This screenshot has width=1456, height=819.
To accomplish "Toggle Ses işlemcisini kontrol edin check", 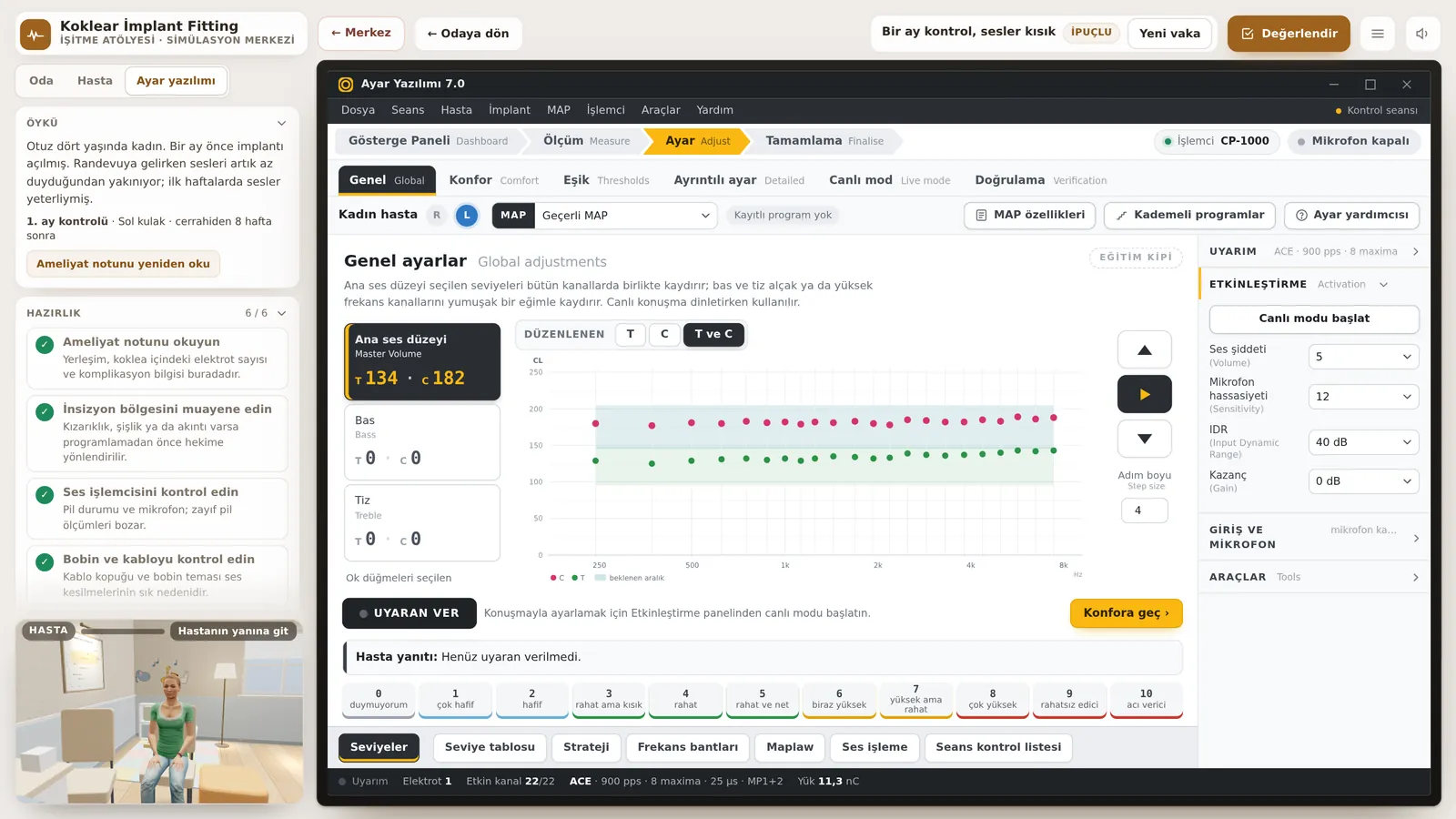I will 44,494.
